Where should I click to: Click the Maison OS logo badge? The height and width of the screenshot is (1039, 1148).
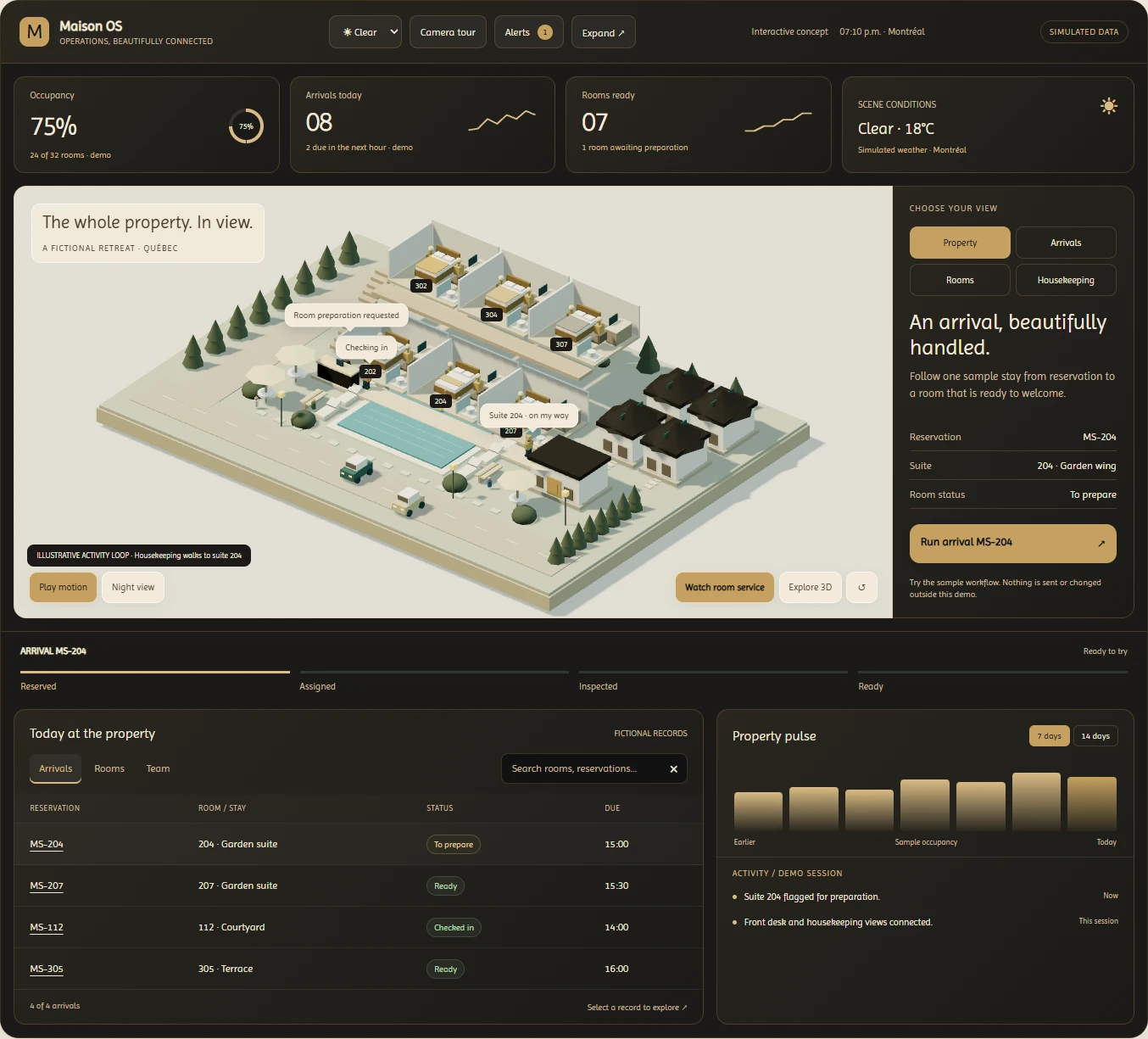coord(34,32)
